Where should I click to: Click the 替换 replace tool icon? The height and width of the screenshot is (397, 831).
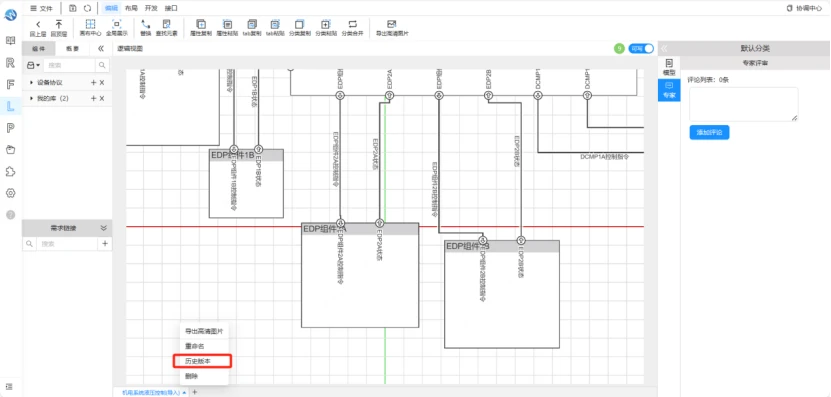coord(146,24)
